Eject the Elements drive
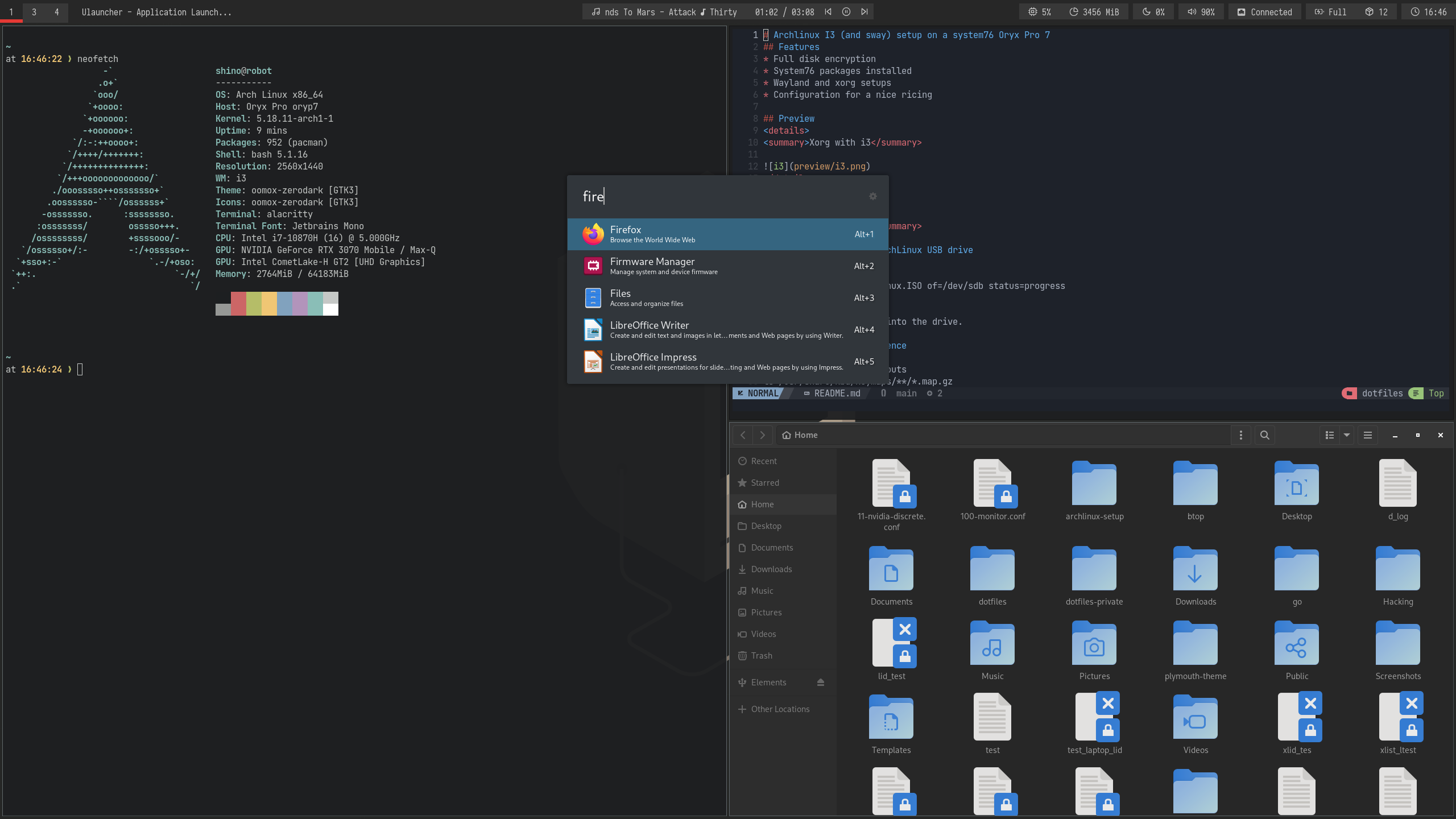Screen dimensions: 1456x819 coord(820,682)
